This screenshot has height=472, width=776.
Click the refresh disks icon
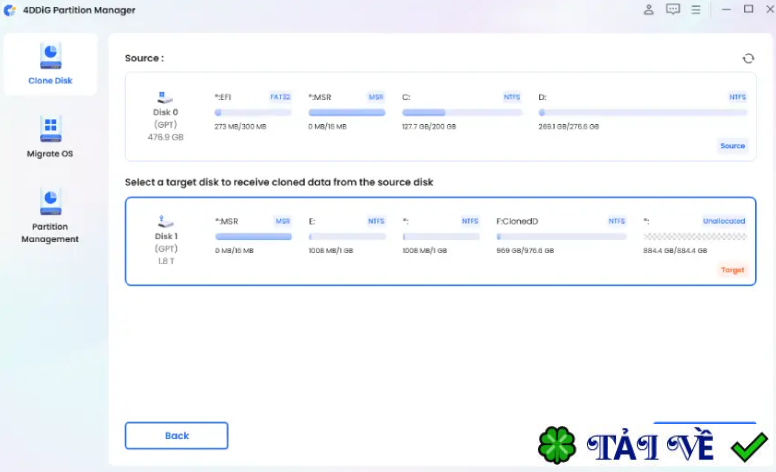point(748,58)
